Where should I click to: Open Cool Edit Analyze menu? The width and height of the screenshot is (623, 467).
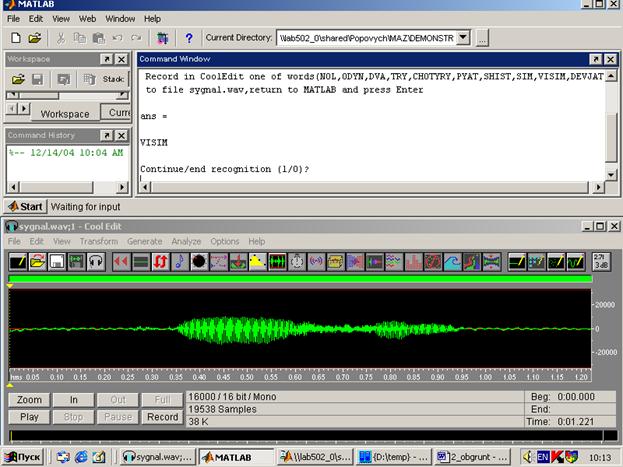(186, 241)
